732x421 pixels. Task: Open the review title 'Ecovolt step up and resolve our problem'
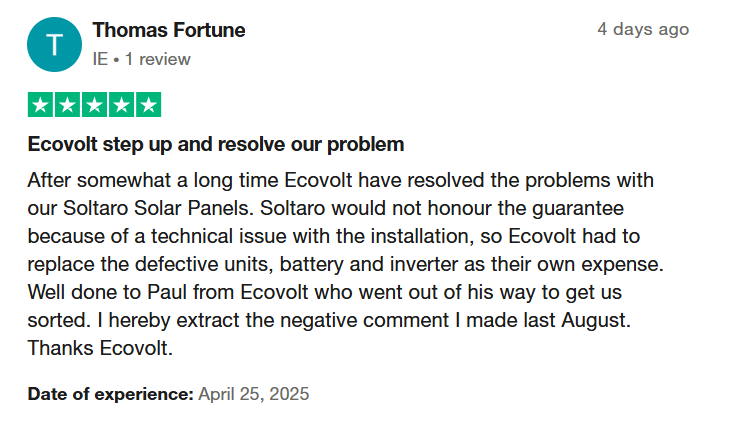216,144
